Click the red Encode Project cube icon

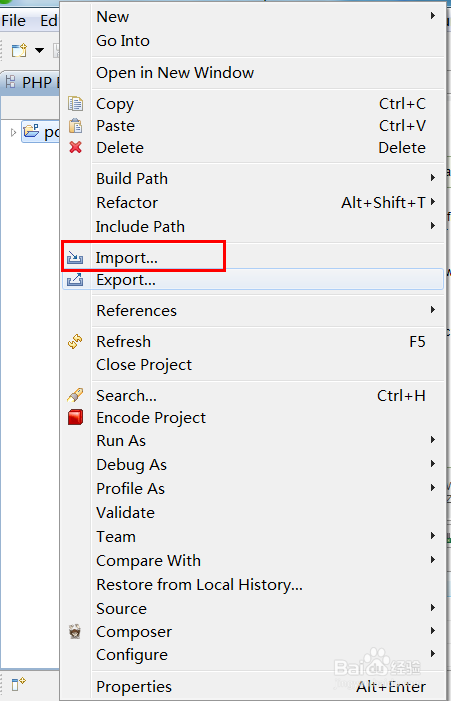(75, 417)
